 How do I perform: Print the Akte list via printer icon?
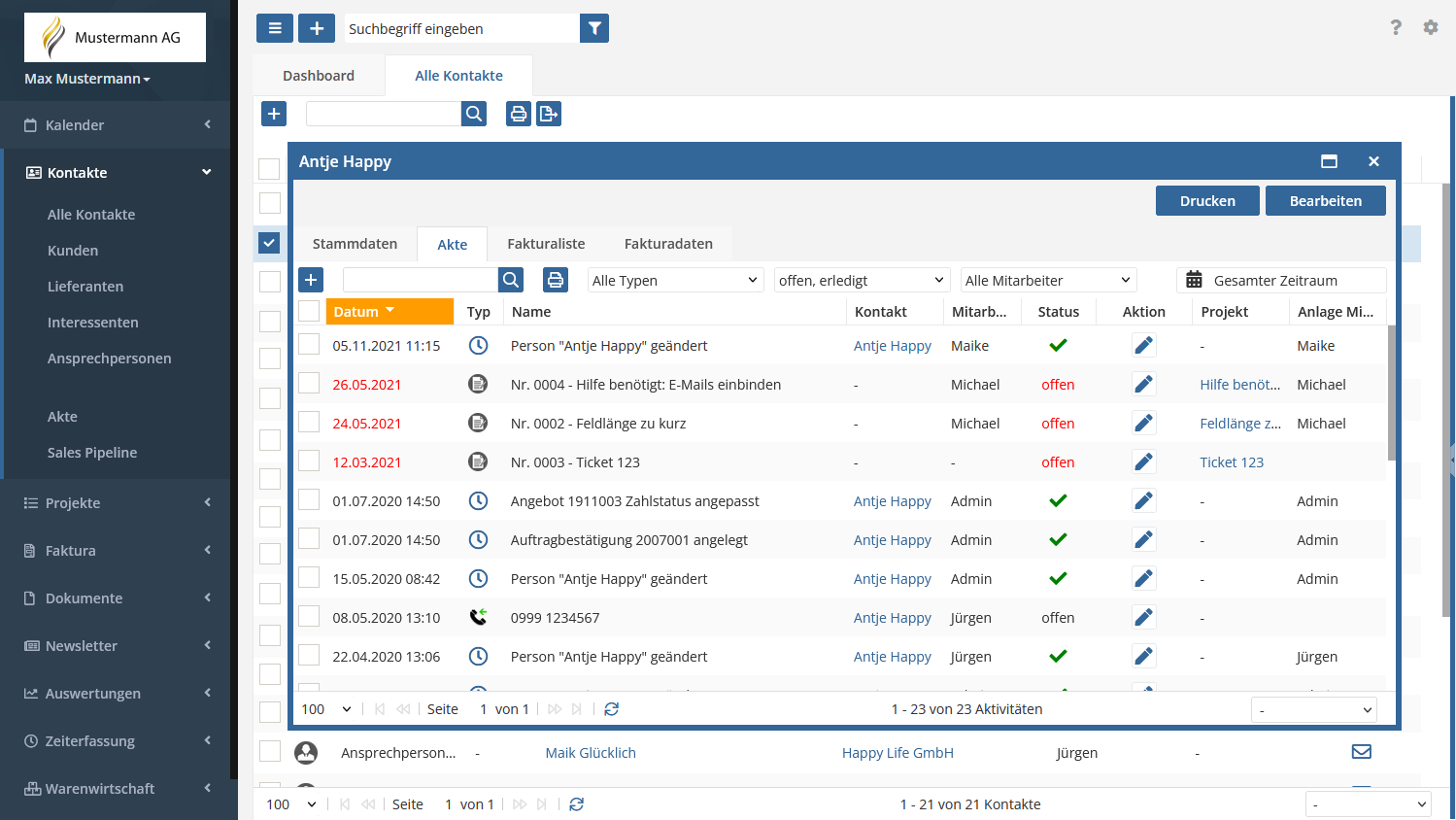click(556, 280)
